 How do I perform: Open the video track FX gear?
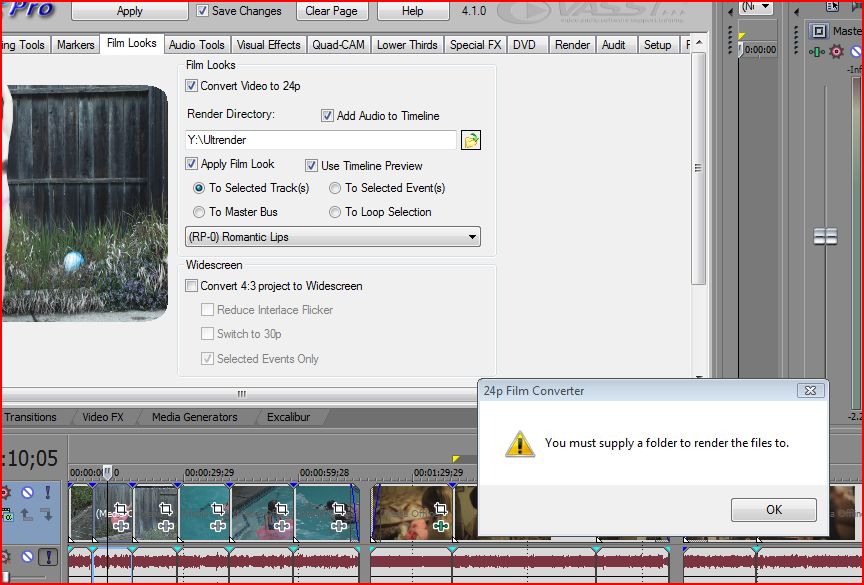click(5, 492)
